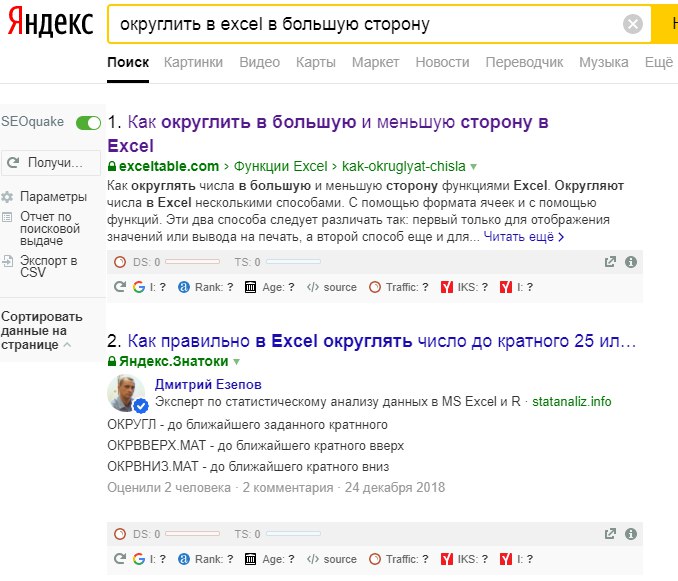Switch to the Видео tab
Viewport: 678px width, 581px height.
point(259,62)
